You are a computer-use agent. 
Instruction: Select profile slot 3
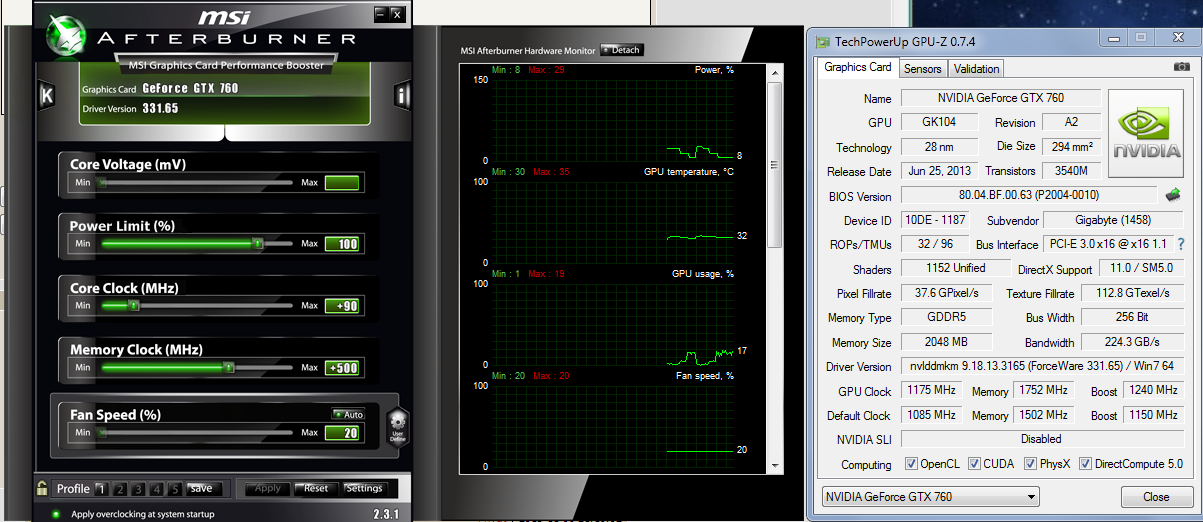click(x=139, y=489)
